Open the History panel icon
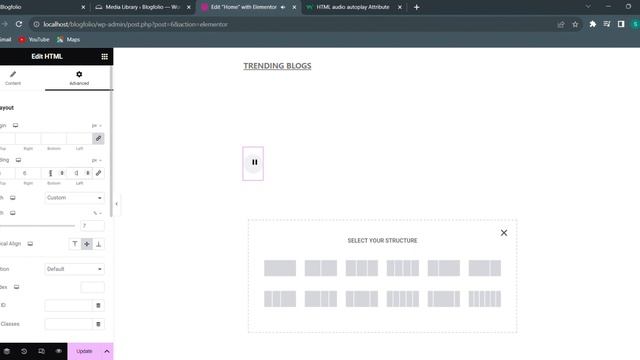The height and width of the screenshot is (360, 640). click(24, 351)
